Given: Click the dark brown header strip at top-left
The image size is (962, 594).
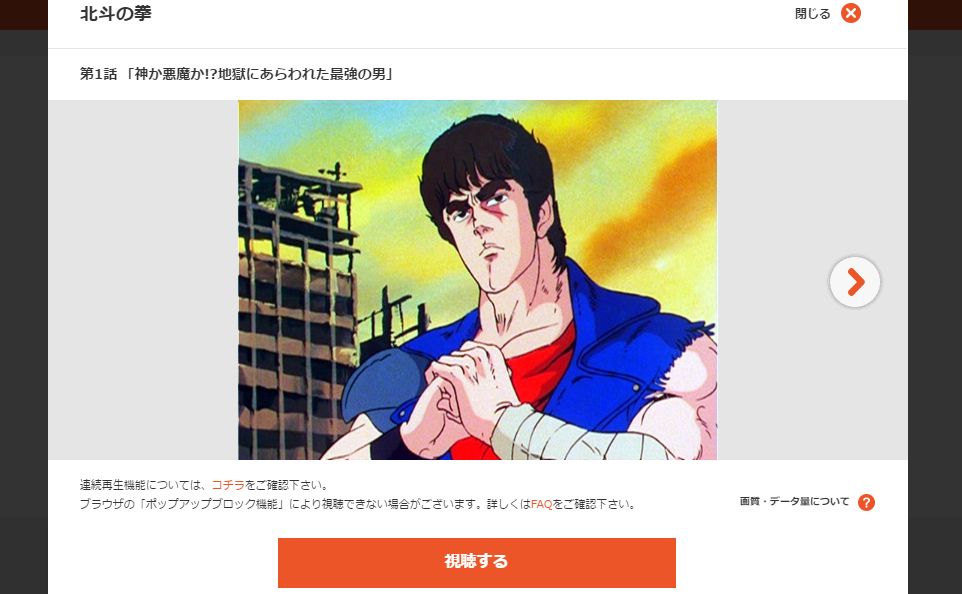Looking at the screenshot, I should 24,14.
